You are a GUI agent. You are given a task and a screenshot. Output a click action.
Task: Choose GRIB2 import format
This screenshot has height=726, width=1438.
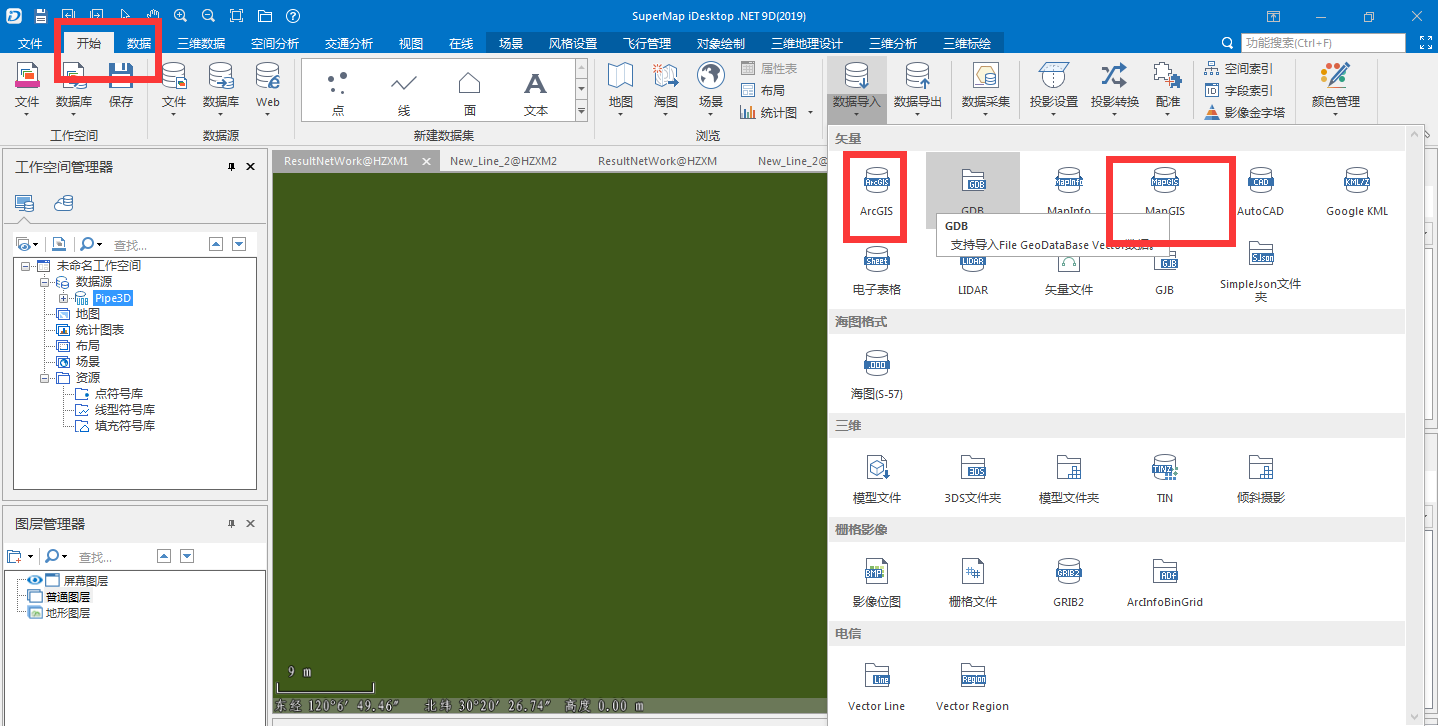(x=1068, y=582)
